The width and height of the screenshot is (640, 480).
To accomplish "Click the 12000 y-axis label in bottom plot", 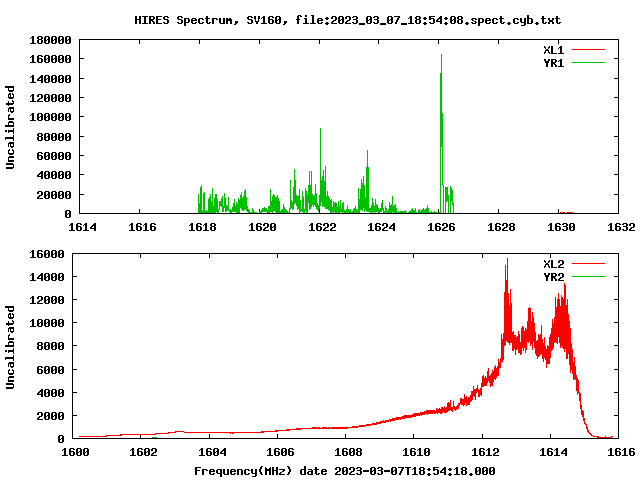I will tap(47, 300).
